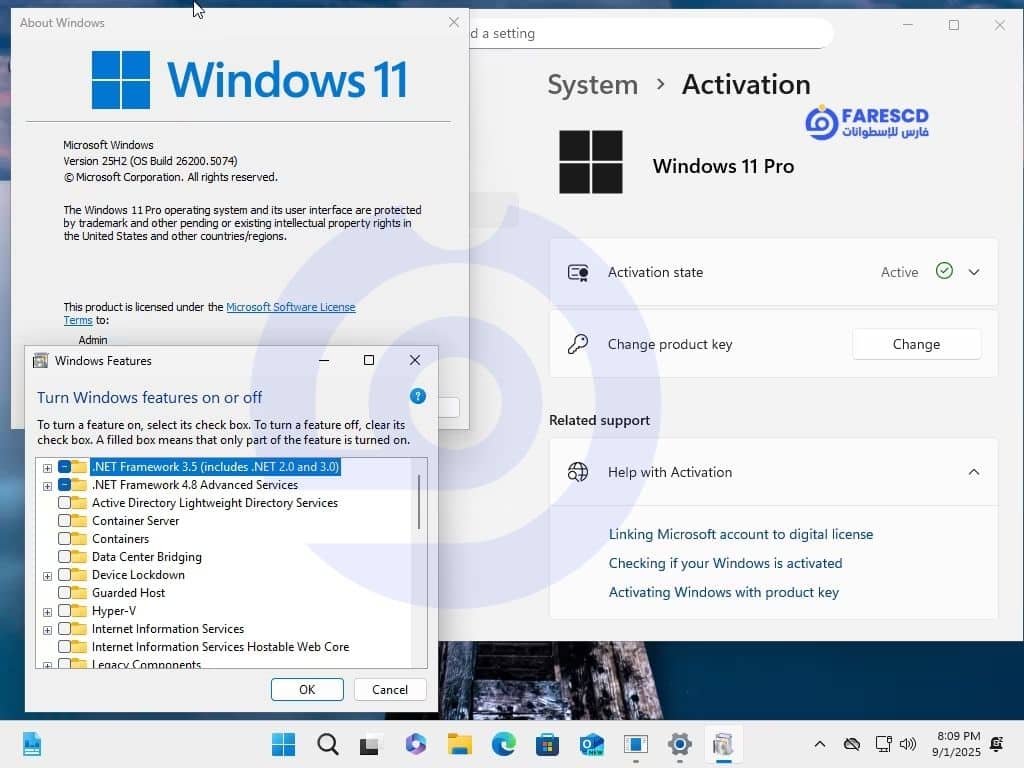Image resolution: width=1024 pixels, height=768 pixels.
Task: Check the Device Lockdown checkbox
Action: (x=64, y=575)
